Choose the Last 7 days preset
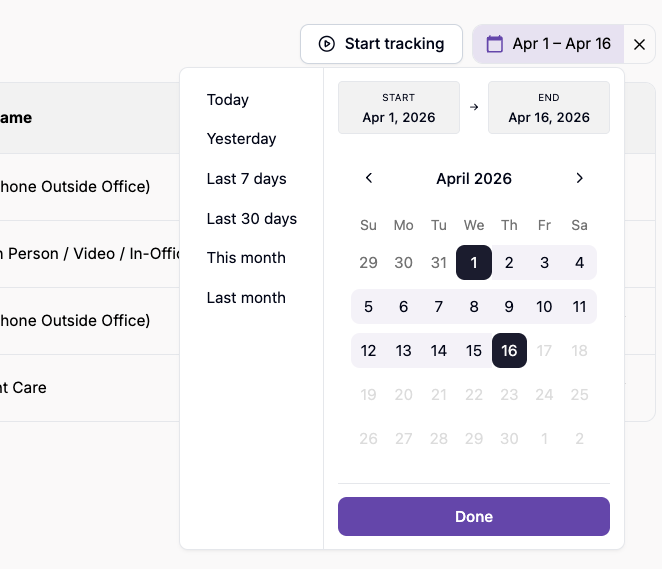Image resolution: width=662 pixels, height=569 pixels. (x=246, y=179)
